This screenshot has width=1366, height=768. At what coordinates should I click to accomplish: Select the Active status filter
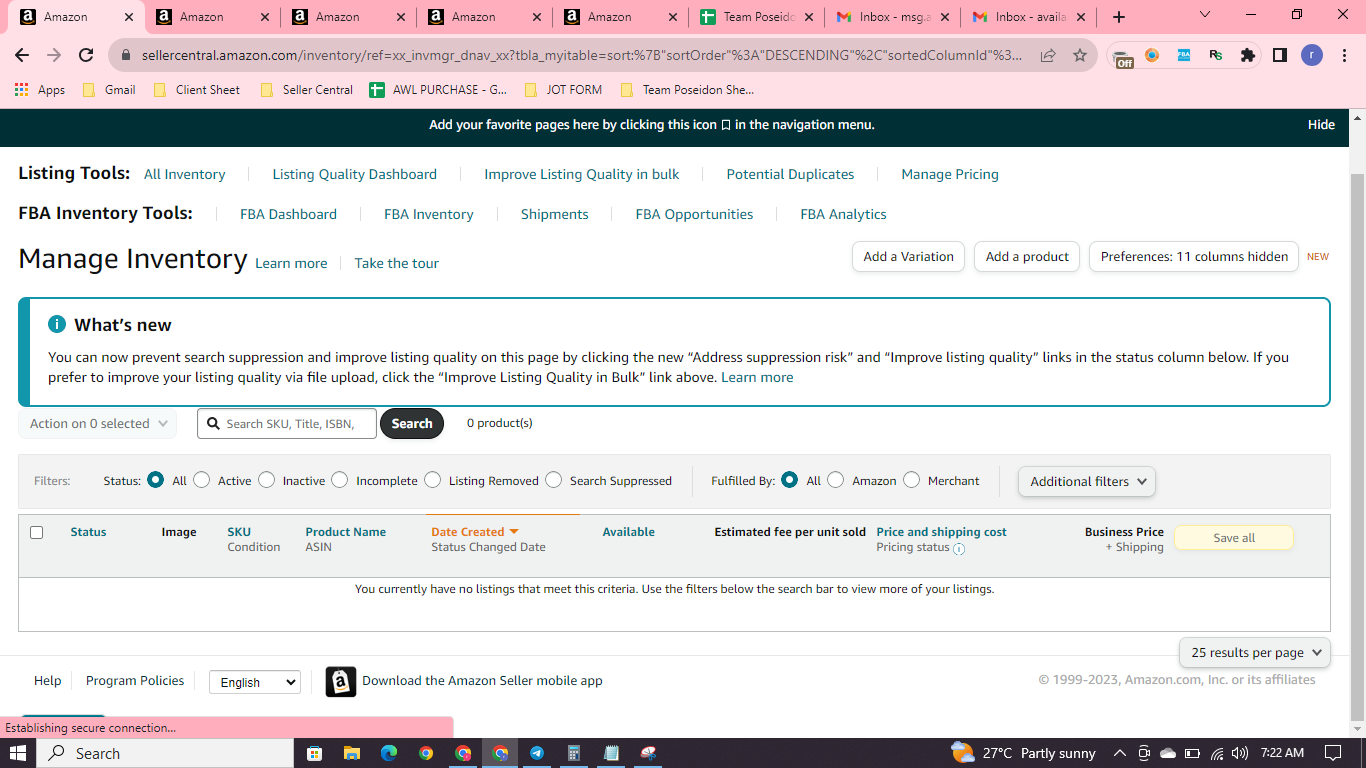pyautogui.click(x=202, y=480)
